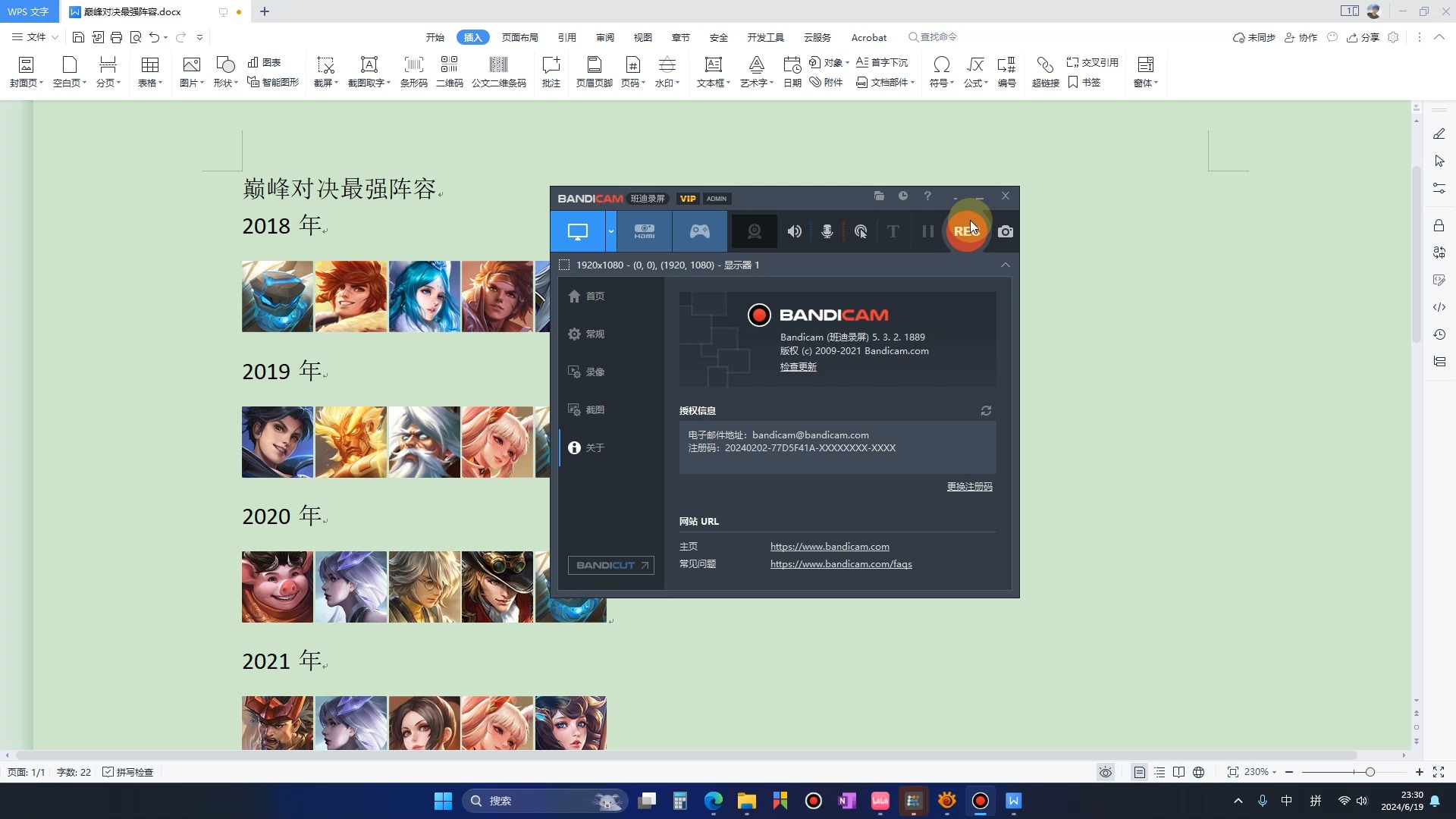Click the BANDICUT button
This screenshot has height=819, width=1456.
[x=611, y=565]
